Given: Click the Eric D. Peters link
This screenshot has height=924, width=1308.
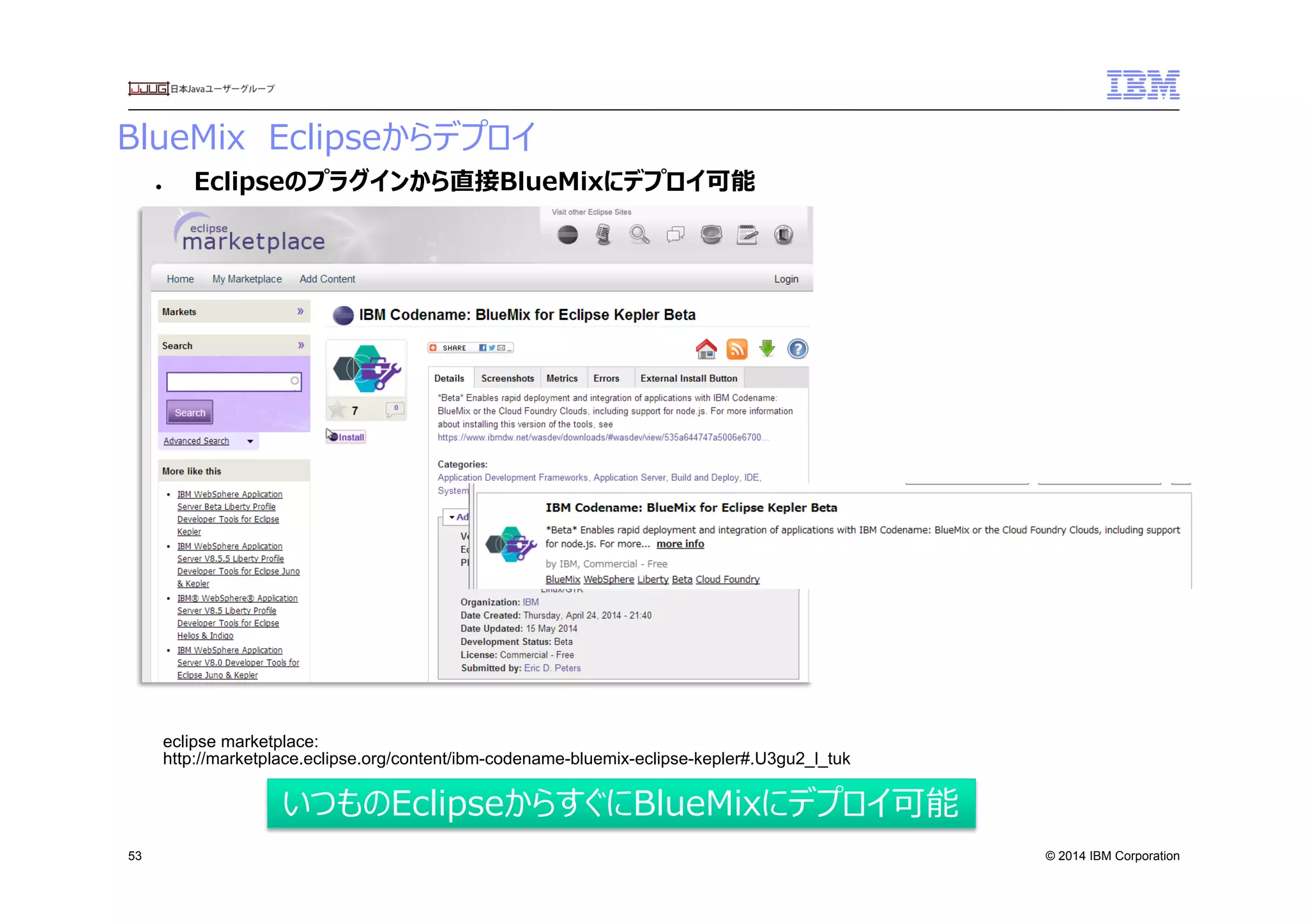Looking at the screenshot, I should [x=552, y=668].
